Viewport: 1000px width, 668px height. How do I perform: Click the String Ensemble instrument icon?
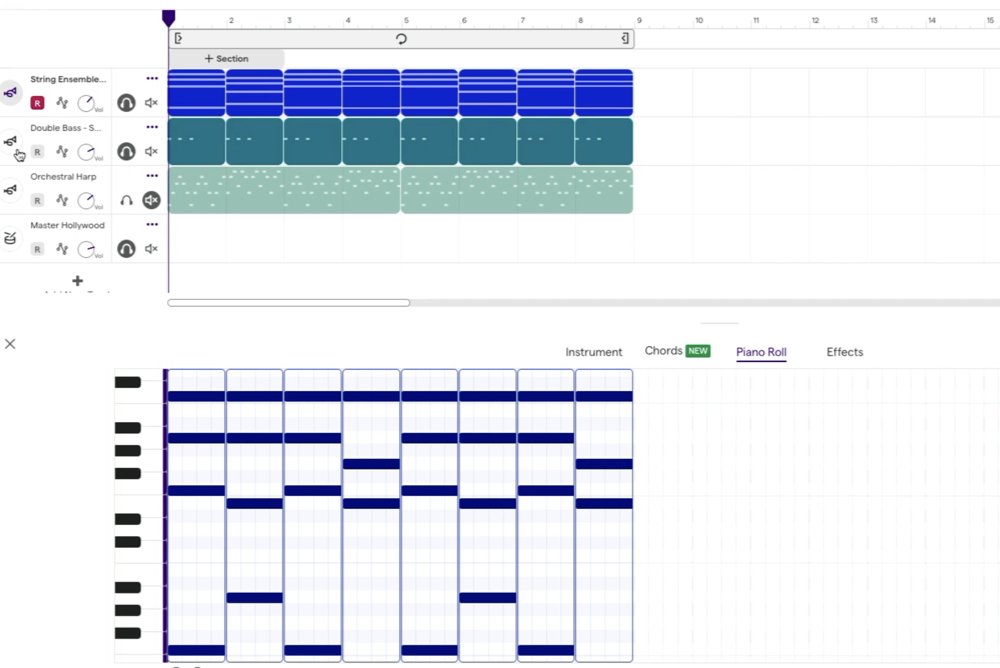(x=10, y=93)
